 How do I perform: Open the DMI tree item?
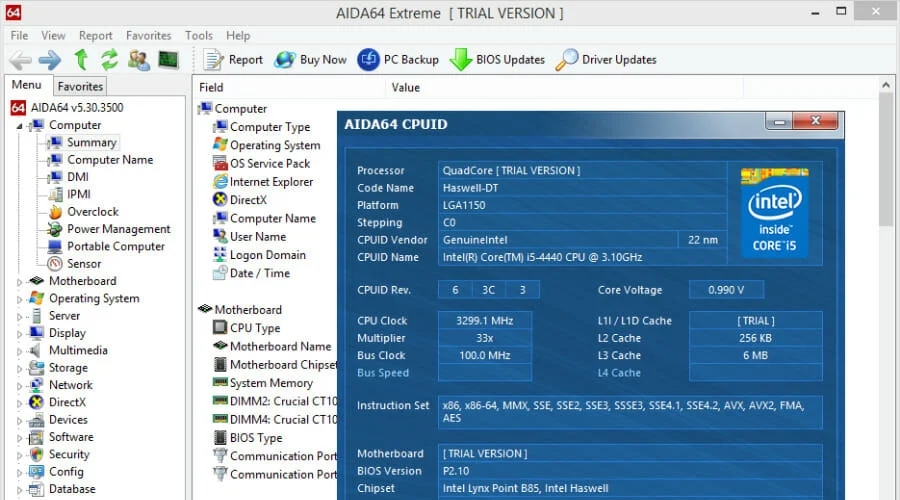78,177
